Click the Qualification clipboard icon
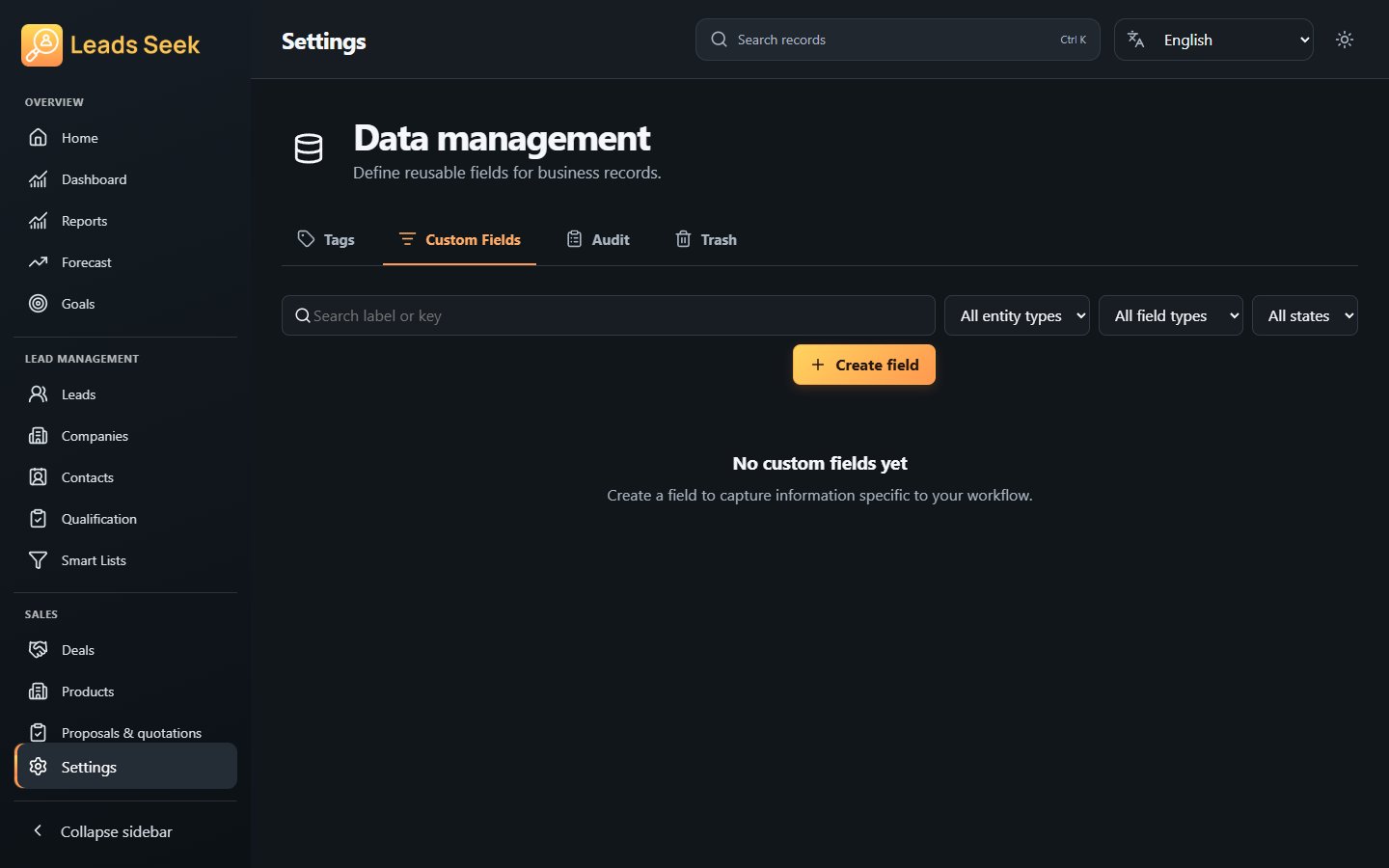Image resolution: width=1389 pixels, height=868 pixels. pos(38,519)
